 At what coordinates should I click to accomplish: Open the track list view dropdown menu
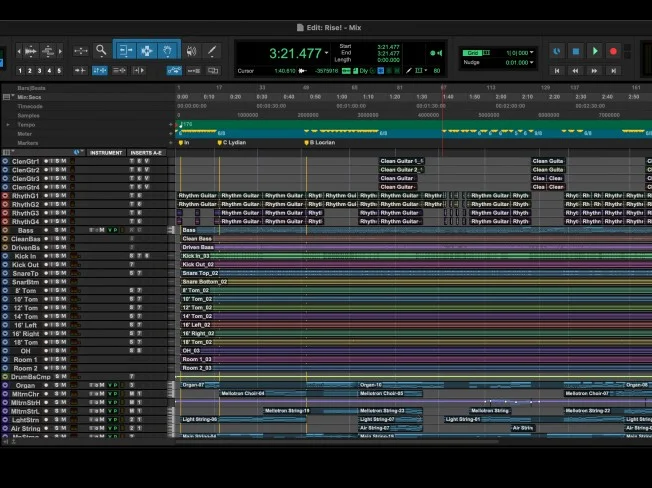pos(6,153)
